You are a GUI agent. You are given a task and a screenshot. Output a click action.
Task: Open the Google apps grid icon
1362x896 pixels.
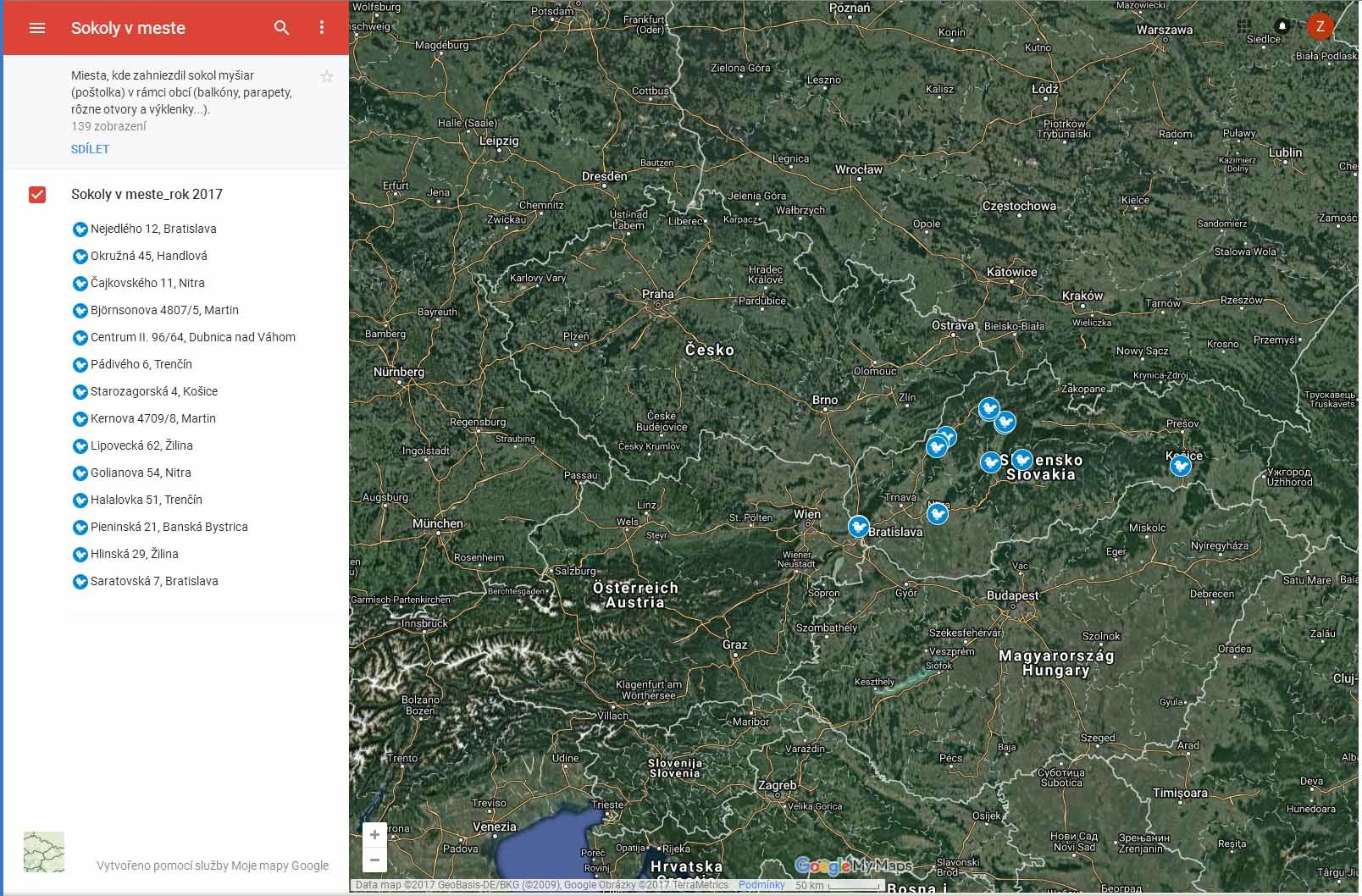click(1243, 26)
